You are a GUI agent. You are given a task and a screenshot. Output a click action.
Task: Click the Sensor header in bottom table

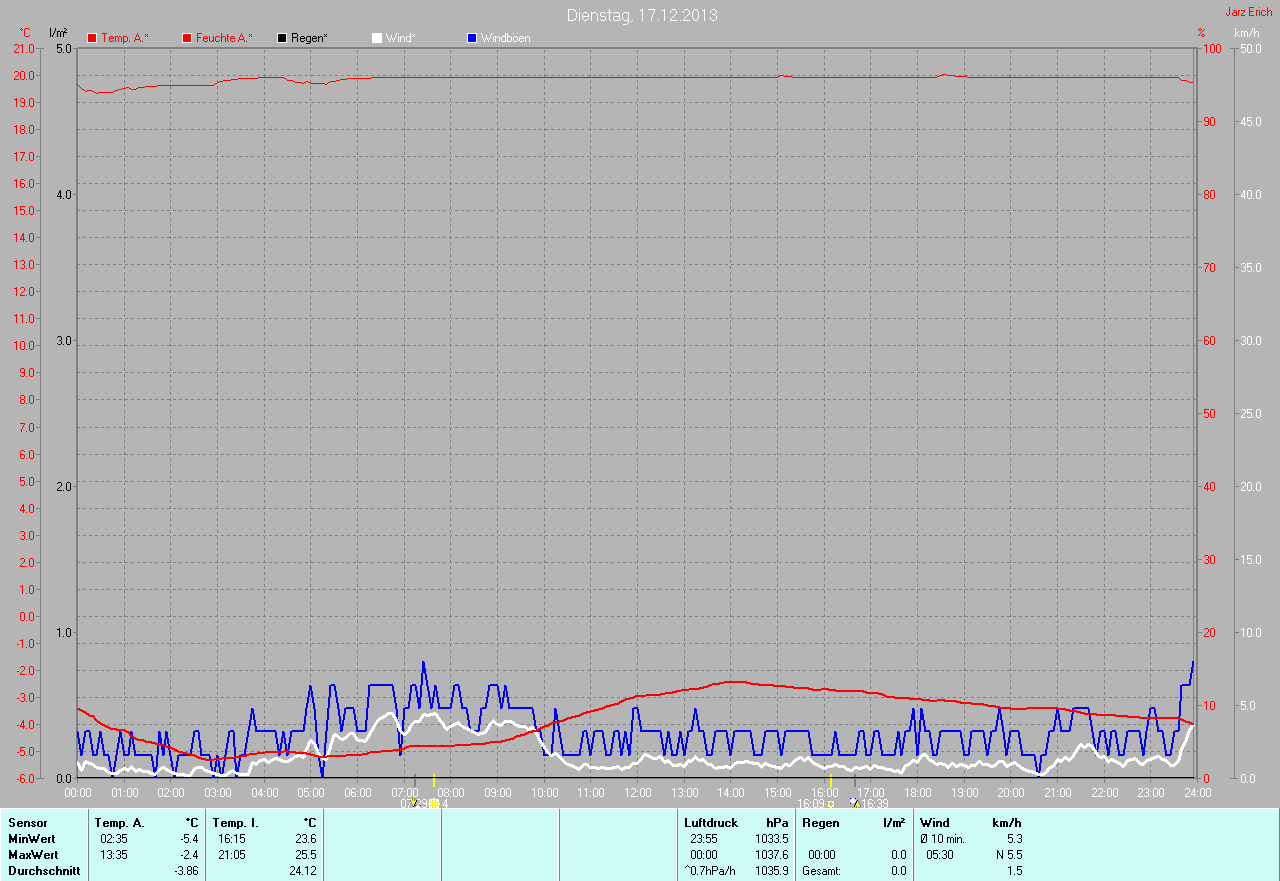coord(27,823)
